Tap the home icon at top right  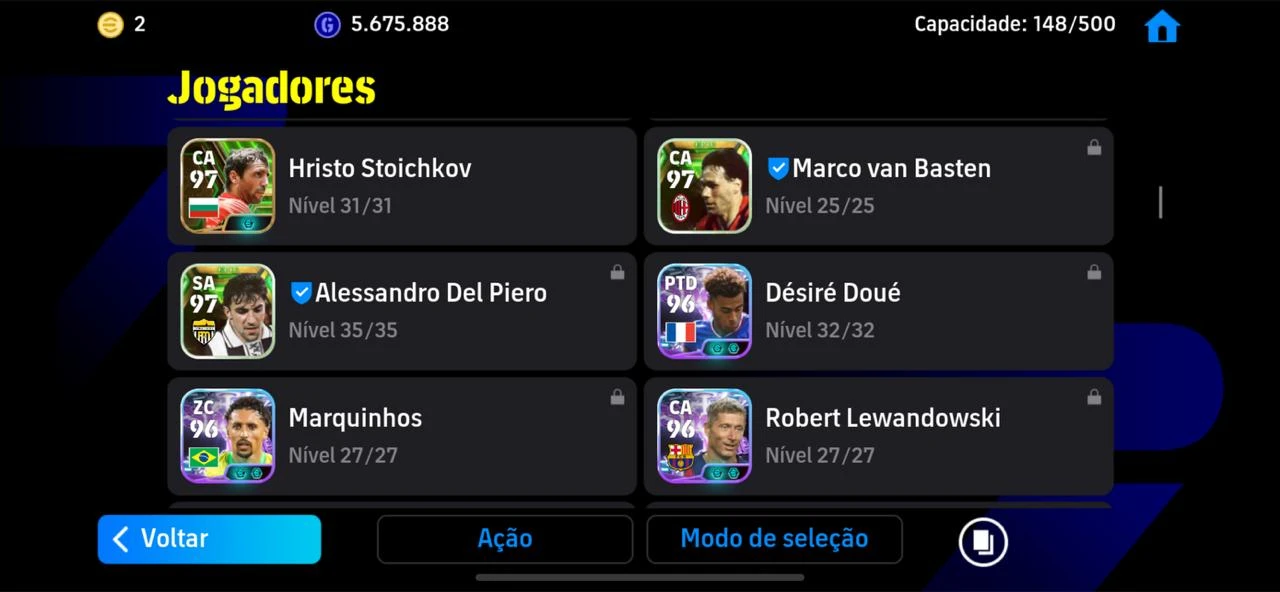1162,26
